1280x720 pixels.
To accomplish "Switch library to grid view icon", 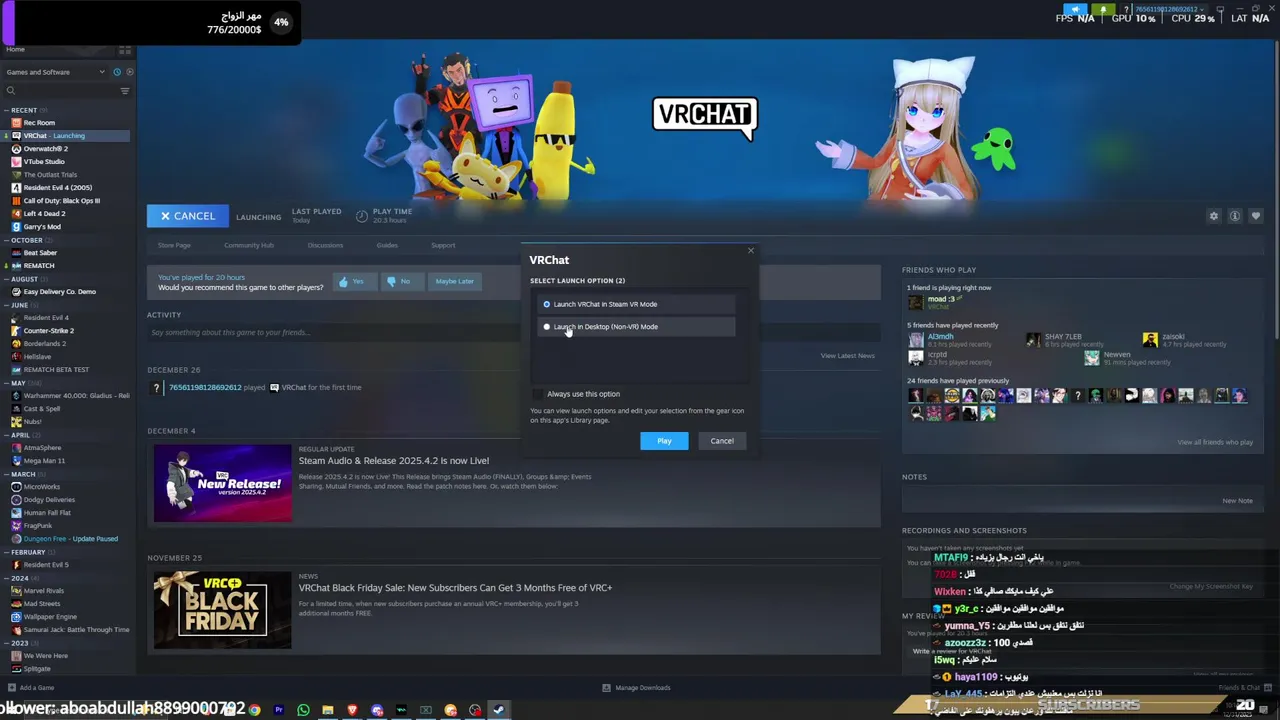I will coord(125,49).
